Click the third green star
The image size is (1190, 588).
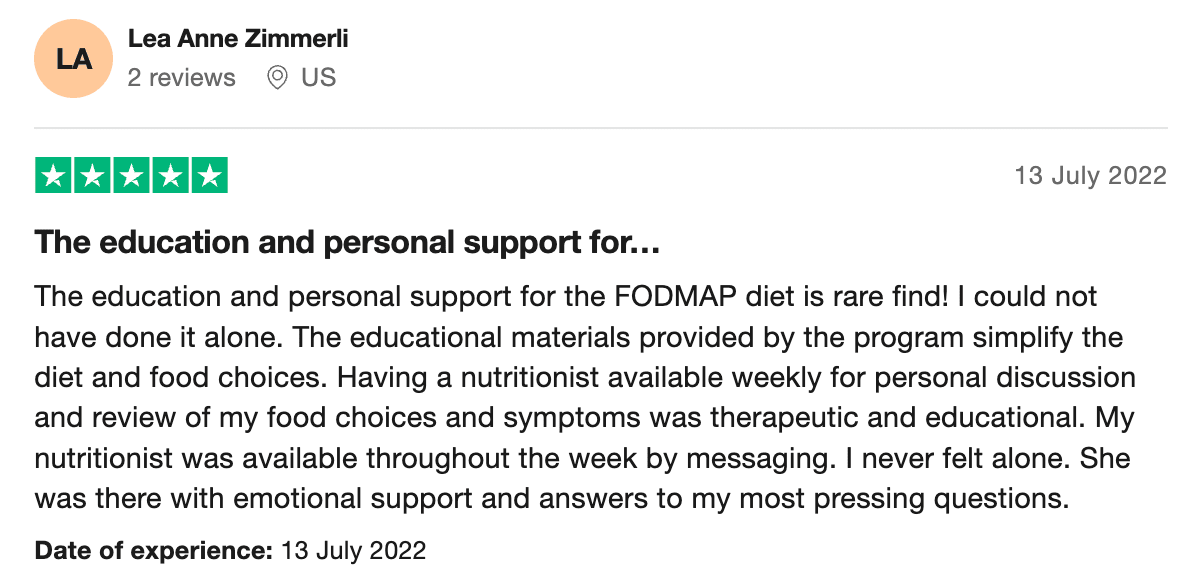(x=131, y=175)
